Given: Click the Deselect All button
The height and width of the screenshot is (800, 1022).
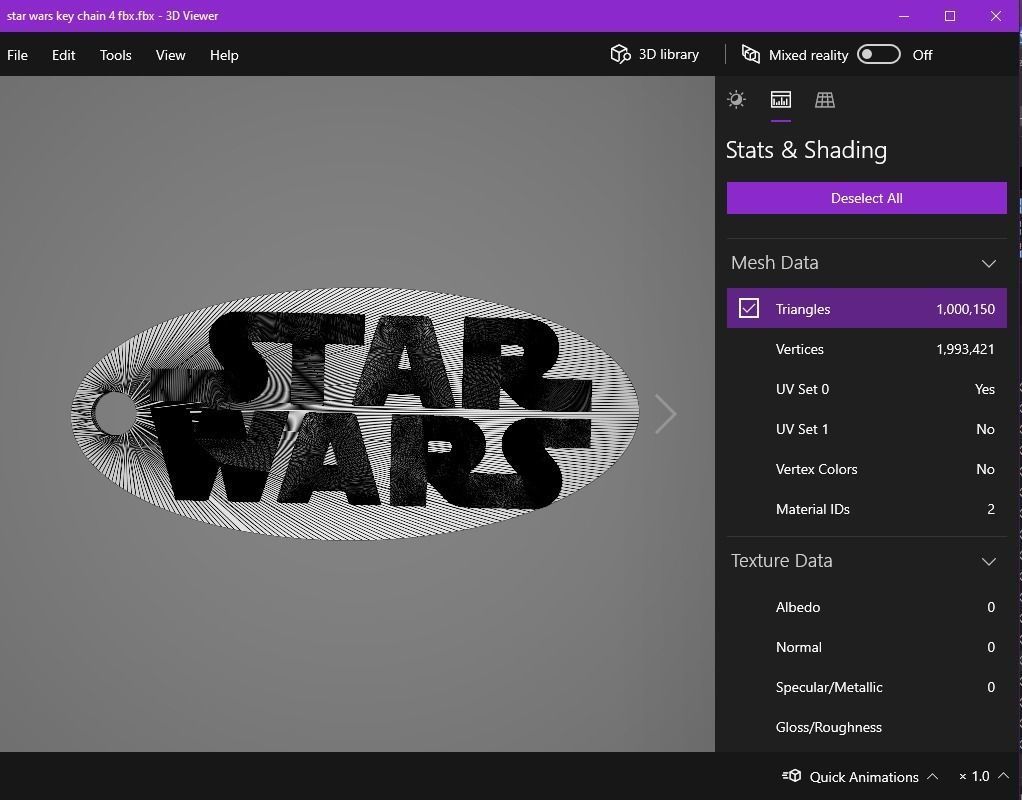Looking at the screenshot, I should [x=866, y=198].
